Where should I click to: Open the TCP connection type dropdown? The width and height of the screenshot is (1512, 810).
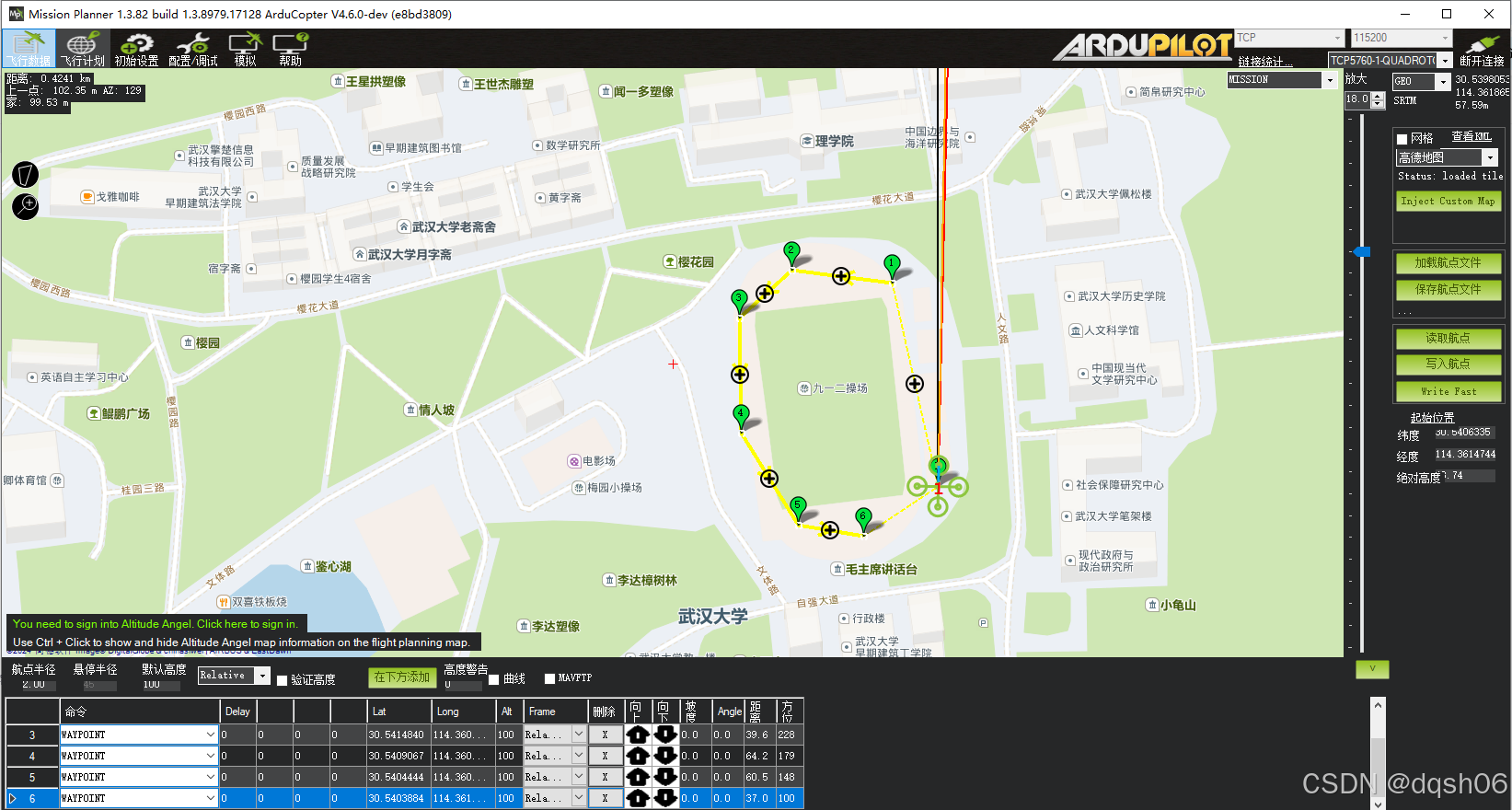pos(1289,38)
